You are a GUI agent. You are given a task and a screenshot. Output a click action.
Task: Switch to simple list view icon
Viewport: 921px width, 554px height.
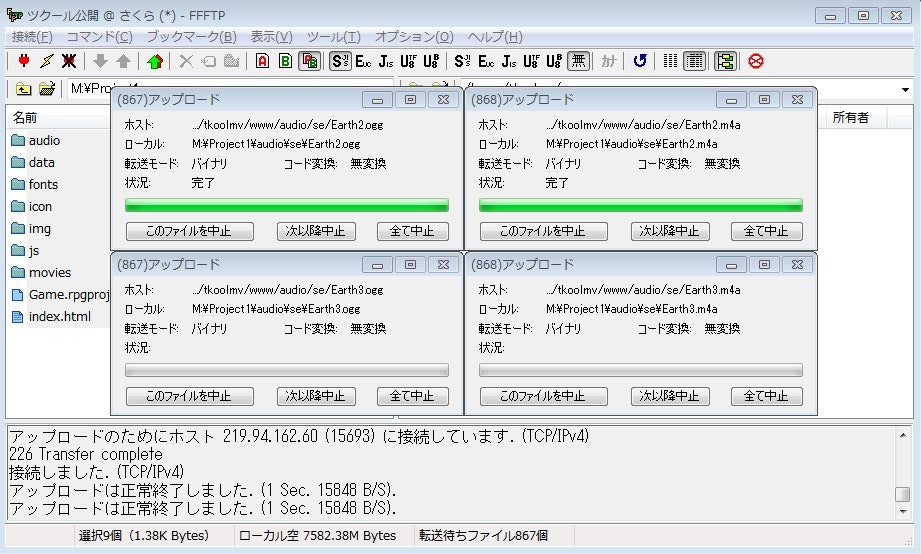(670, 61)
